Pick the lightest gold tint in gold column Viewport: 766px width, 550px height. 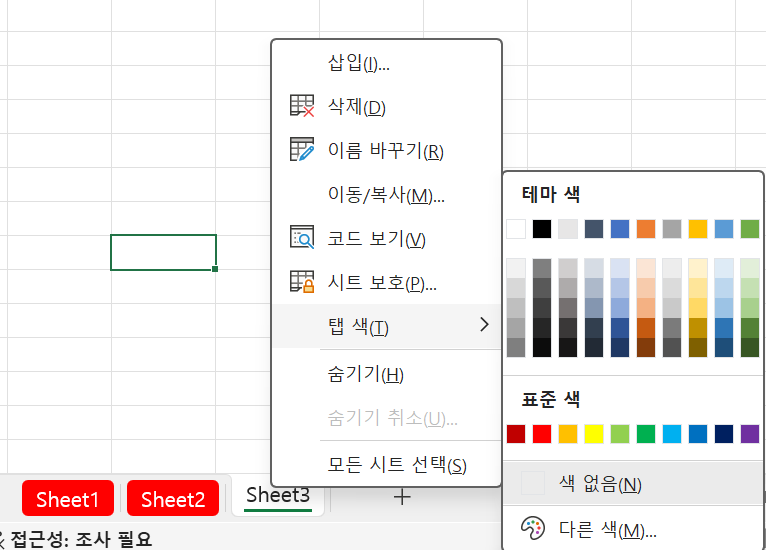tap(698, 268)
